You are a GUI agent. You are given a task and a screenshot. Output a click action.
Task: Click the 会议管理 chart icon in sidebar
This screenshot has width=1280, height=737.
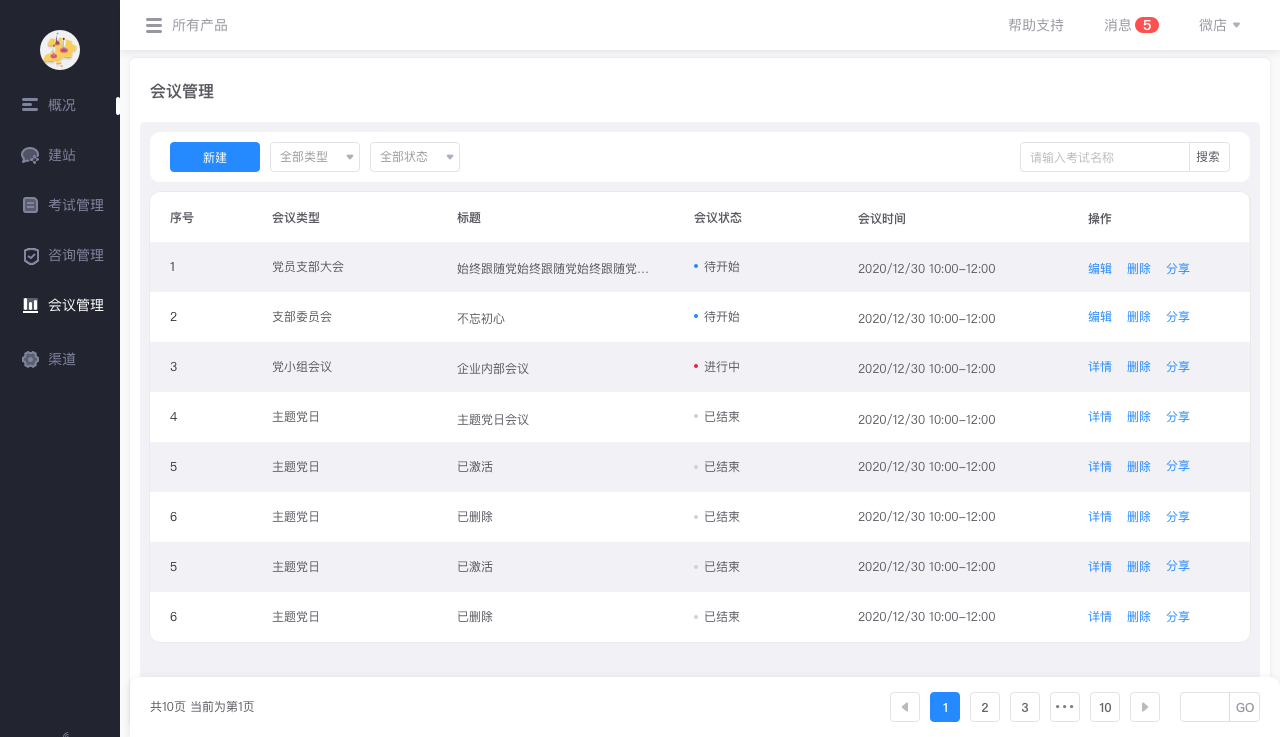pos(30,305)
